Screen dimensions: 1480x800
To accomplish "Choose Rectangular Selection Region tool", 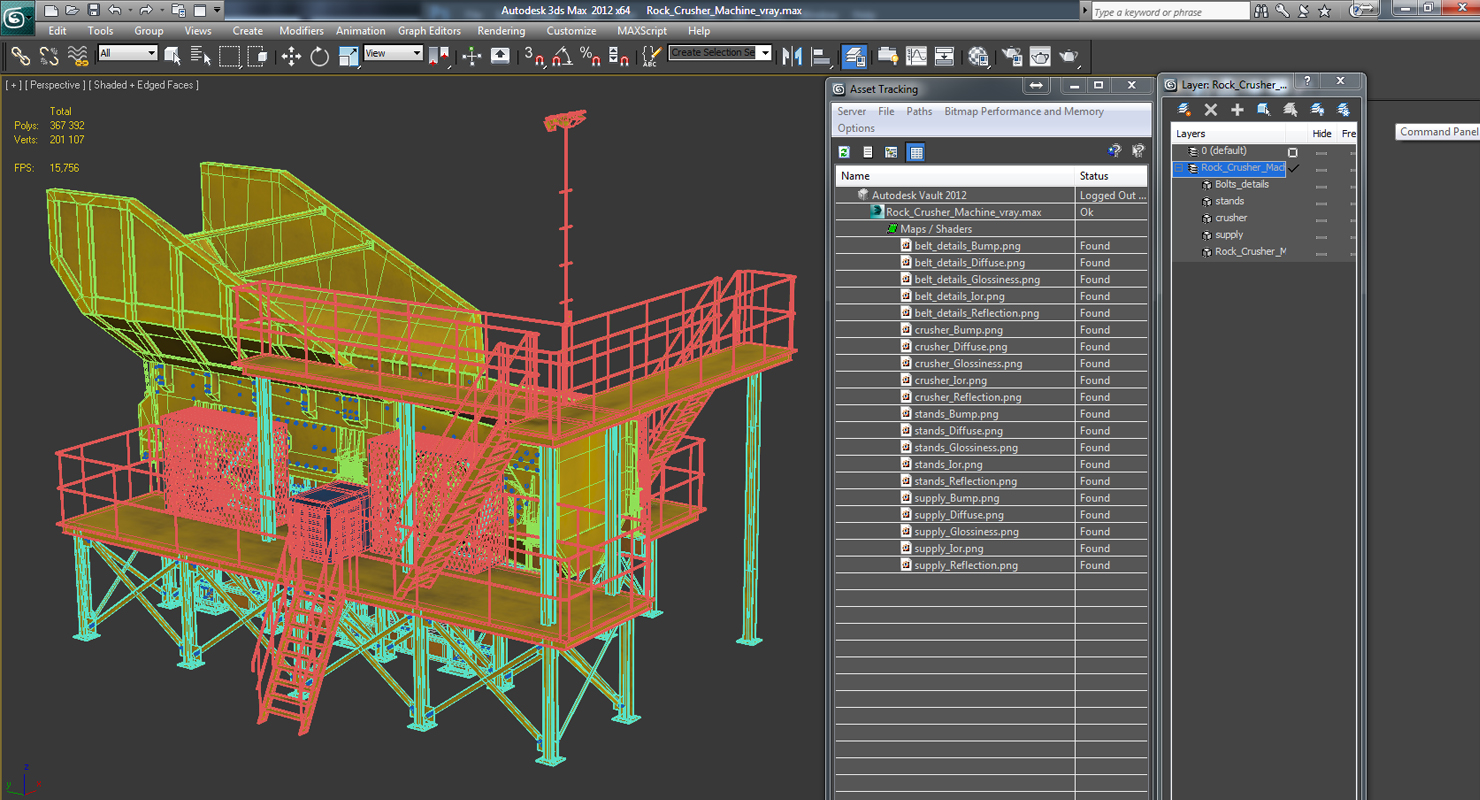I will click(x=229, y=56).
